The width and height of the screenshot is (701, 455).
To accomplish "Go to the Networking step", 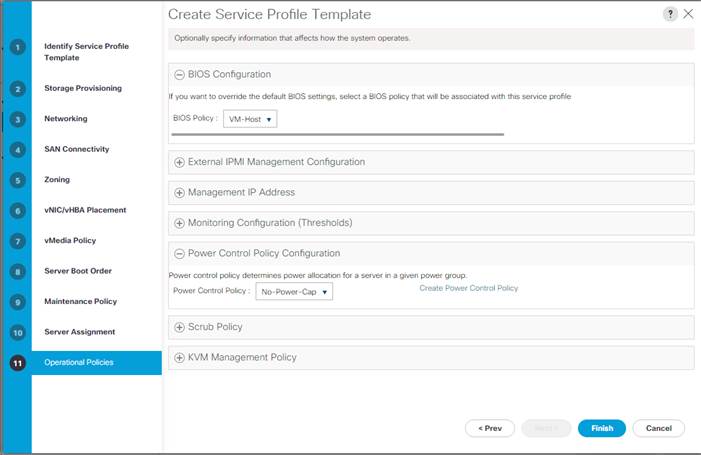I will (66, 118).
